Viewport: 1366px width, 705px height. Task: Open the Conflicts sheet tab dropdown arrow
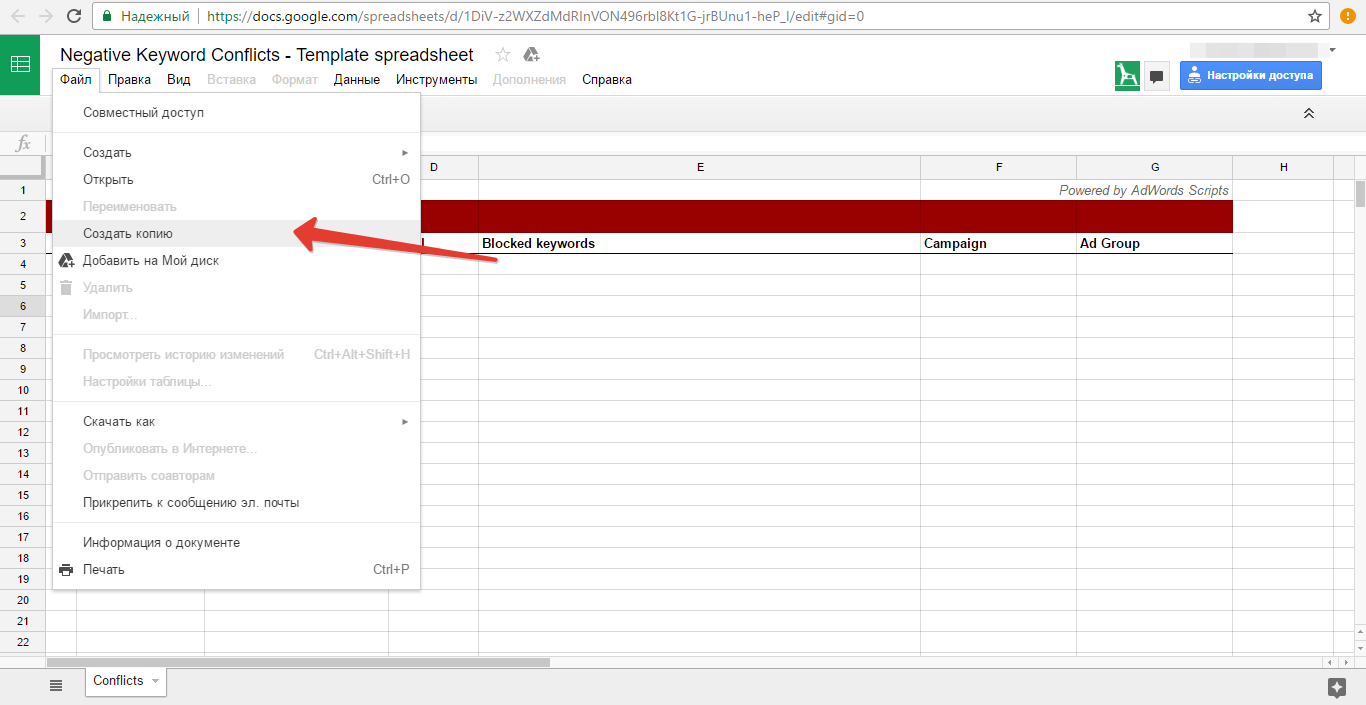pos(155,681)
